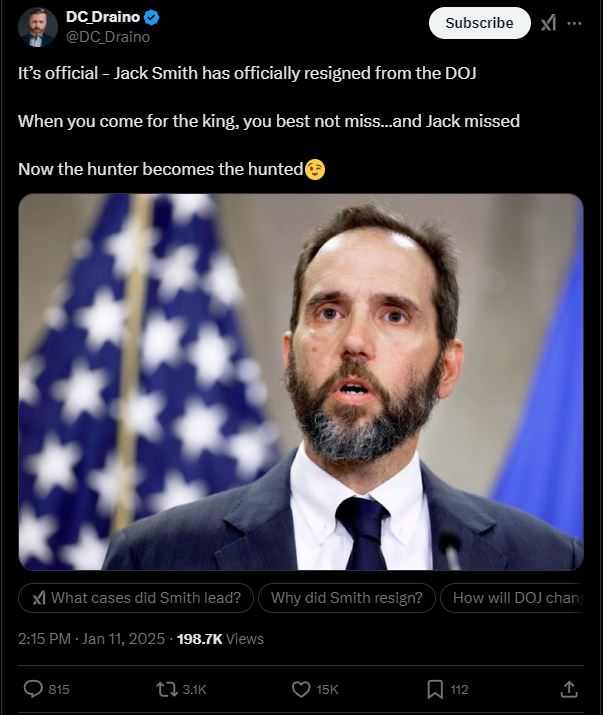This screenshot has height=715, width=603.
Task: Bookmark the post with bookmark icon
Action: 435,689
